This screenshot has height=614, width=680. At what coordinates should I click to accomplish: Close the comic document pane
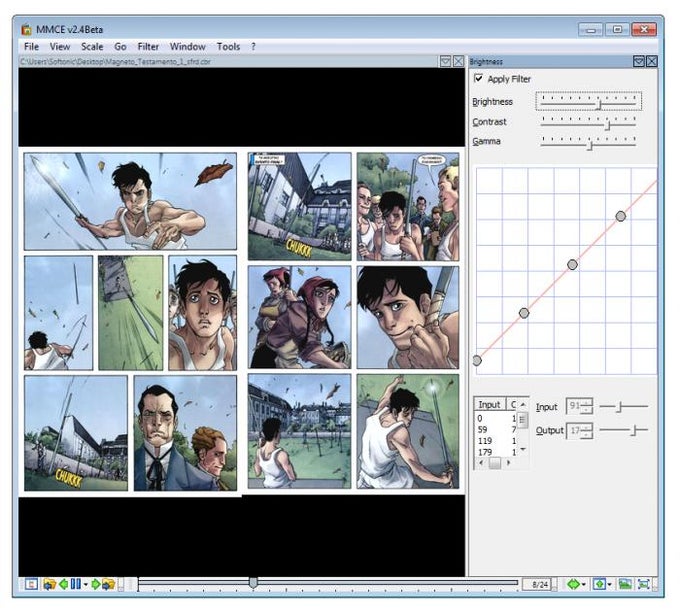(x=458, y=61)
